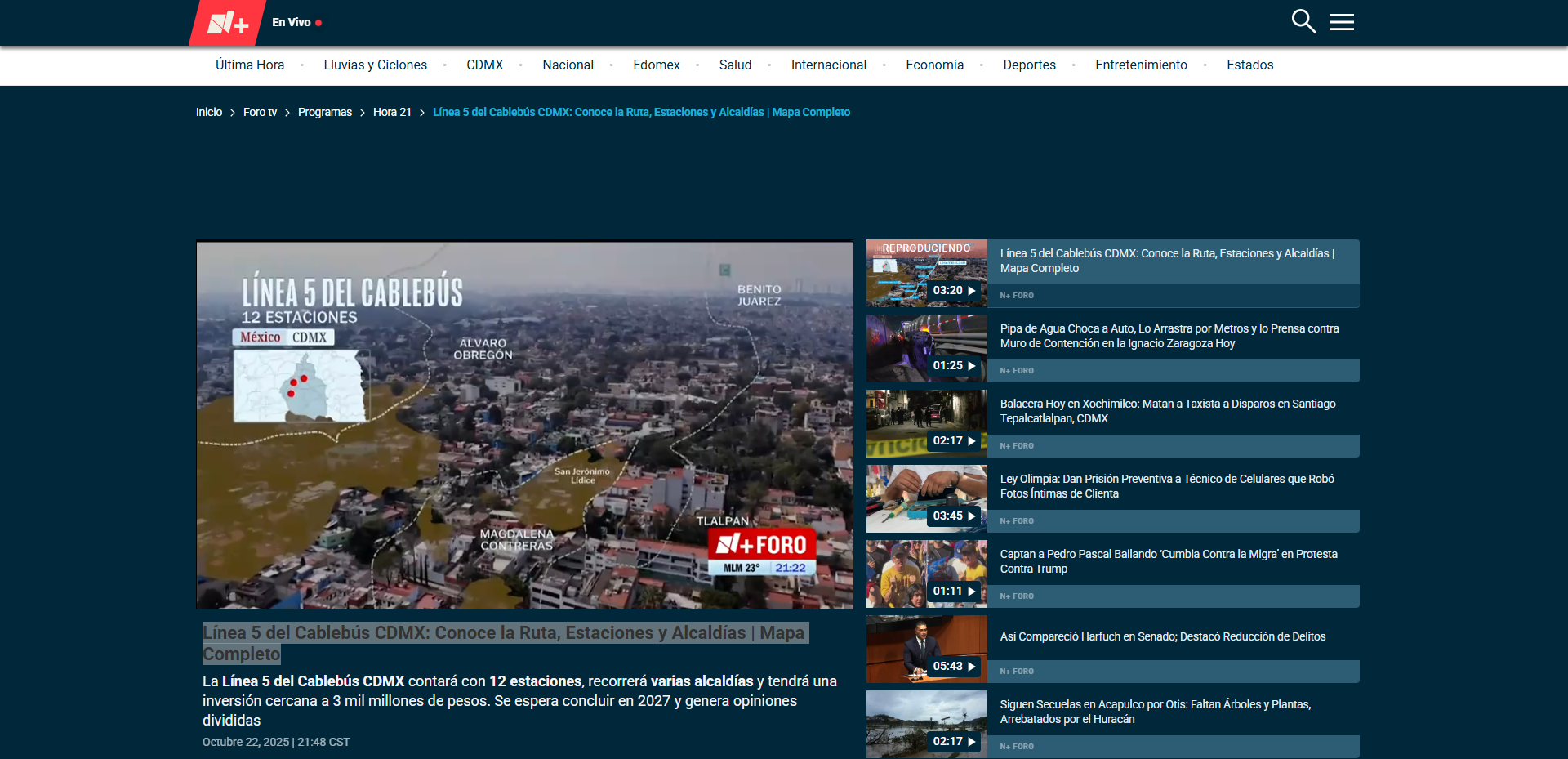The width and height of the screenshot is (1568, 759).
Task: Click the 01:25 play icon on Pipa thumbnail
Action: 972,366
